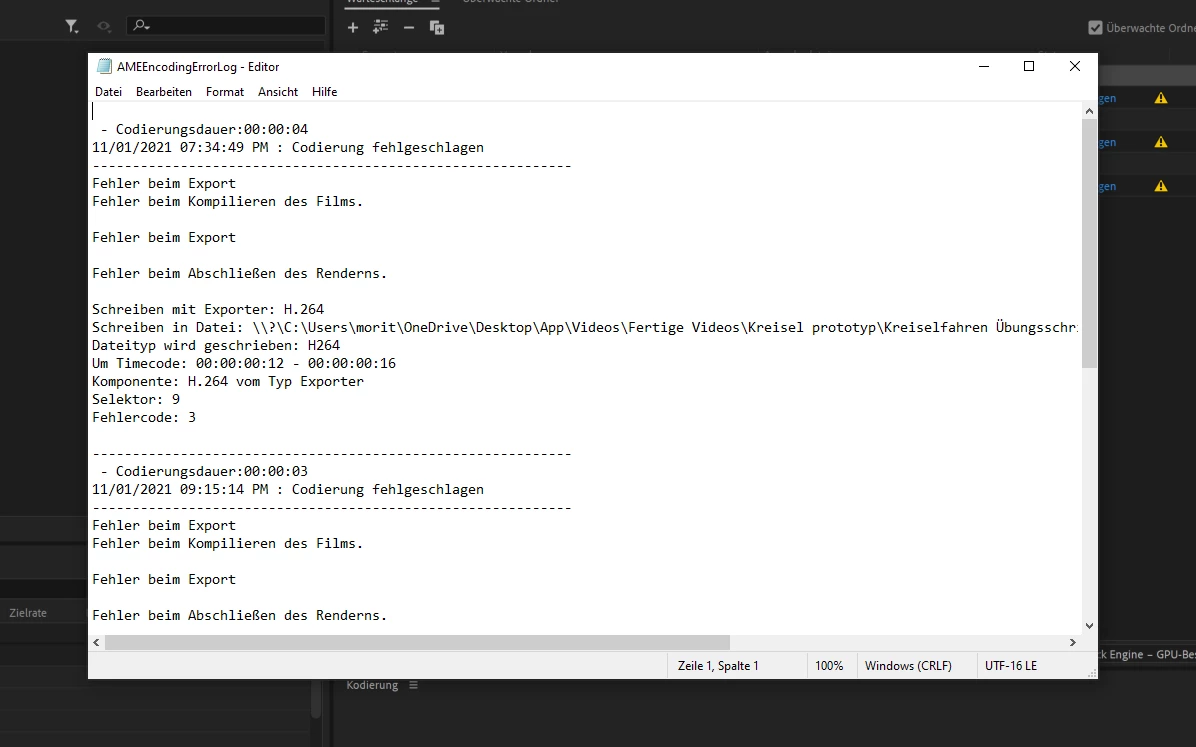Duplicate the queue item using the duplicate icon
The width and height of the screenshot is (1196, 747).
(437, 27)
